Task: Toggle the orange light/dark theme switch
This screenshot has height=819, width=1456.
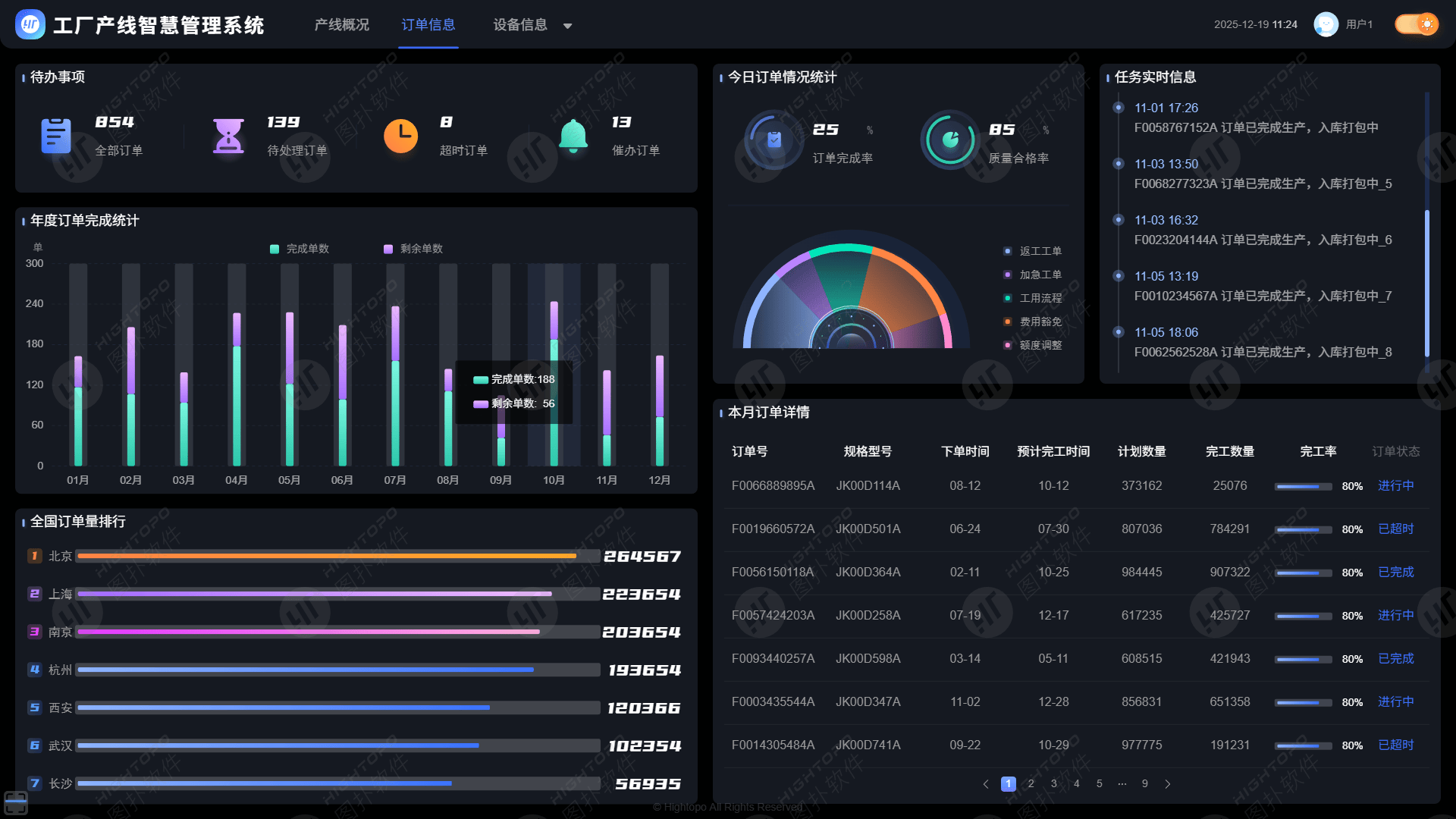Action: coord(1417,24)
